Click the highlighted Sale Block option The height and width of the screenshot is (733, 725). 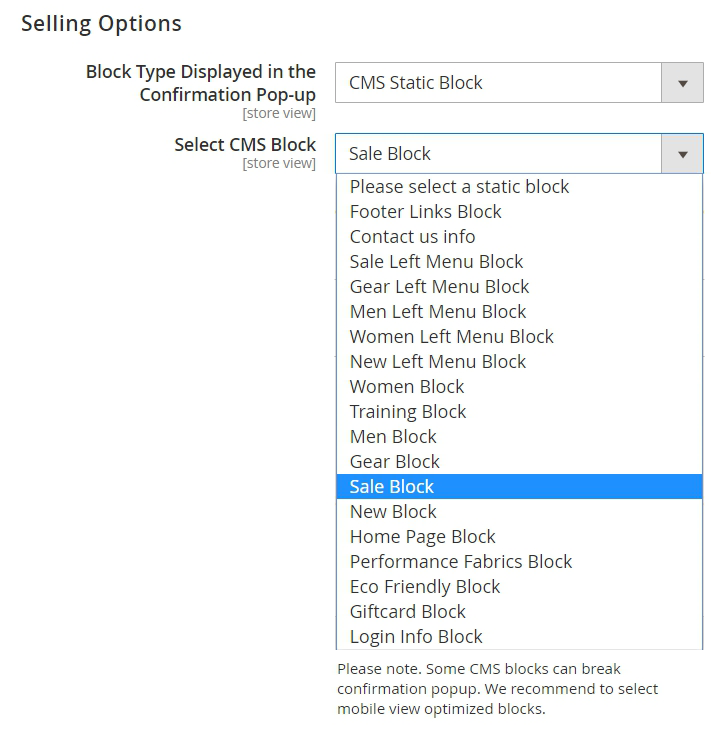pyautogui.click(x=392, y=487)
